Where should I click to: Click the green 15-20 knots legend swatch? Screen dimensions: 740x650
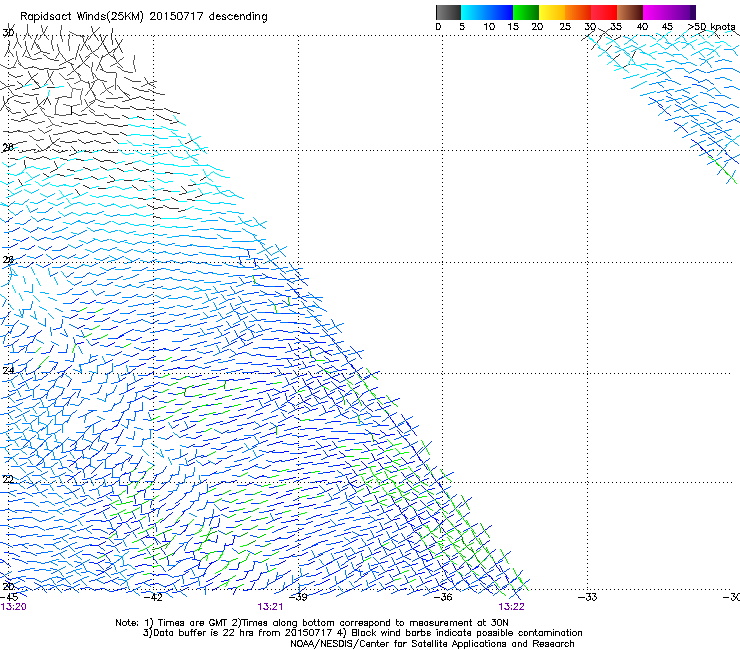[526, 12]
